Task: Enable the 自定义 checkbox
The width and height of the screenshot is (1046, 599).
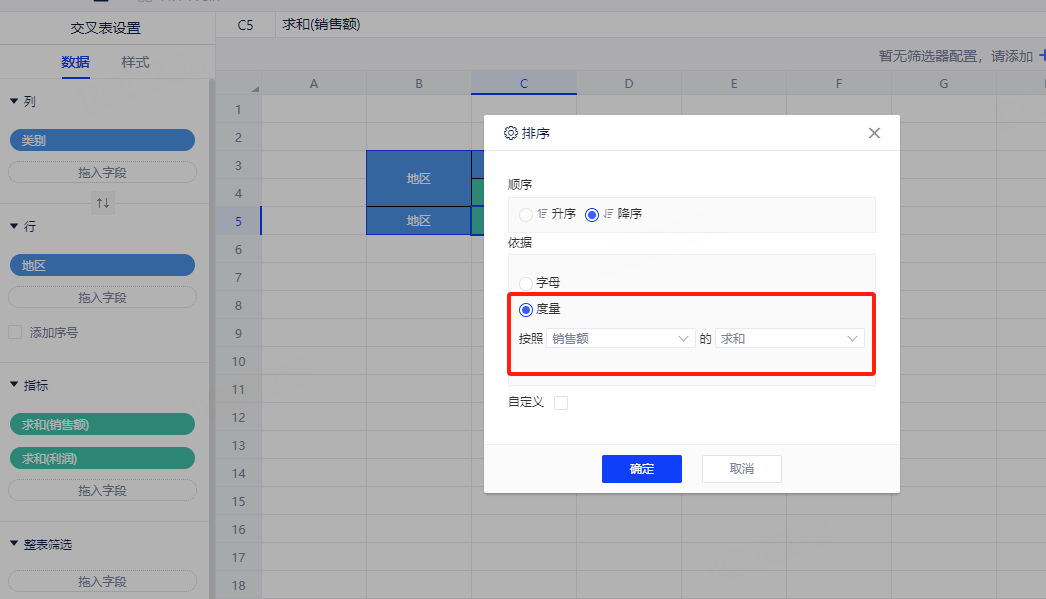Action: click(561, 403)
